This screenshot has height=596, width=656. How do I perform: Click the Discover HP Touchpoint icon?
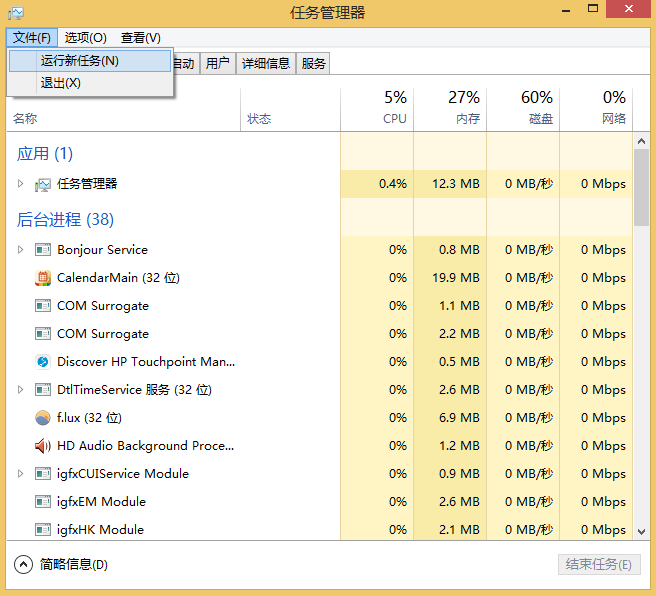[42, 362]
